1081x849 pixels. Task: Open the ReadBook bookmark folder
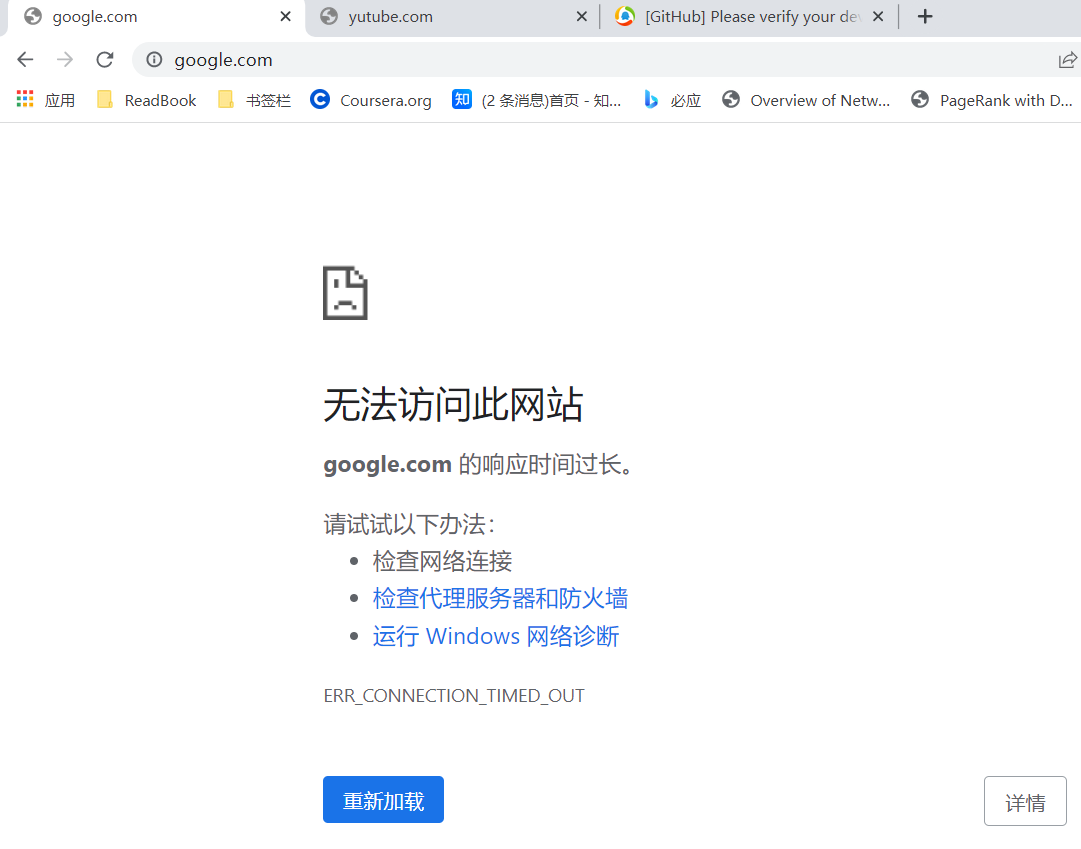coord(147,100)
